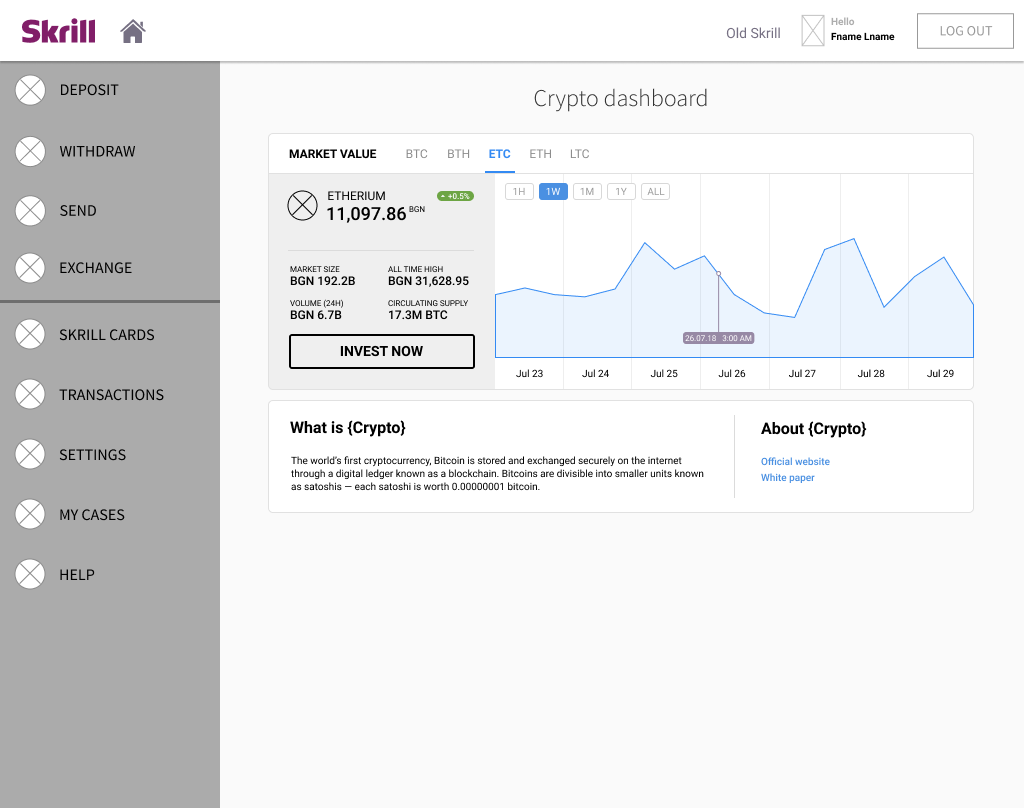
Task: Click the Jul 23 axis label
Action: click(x=529, y=374)
